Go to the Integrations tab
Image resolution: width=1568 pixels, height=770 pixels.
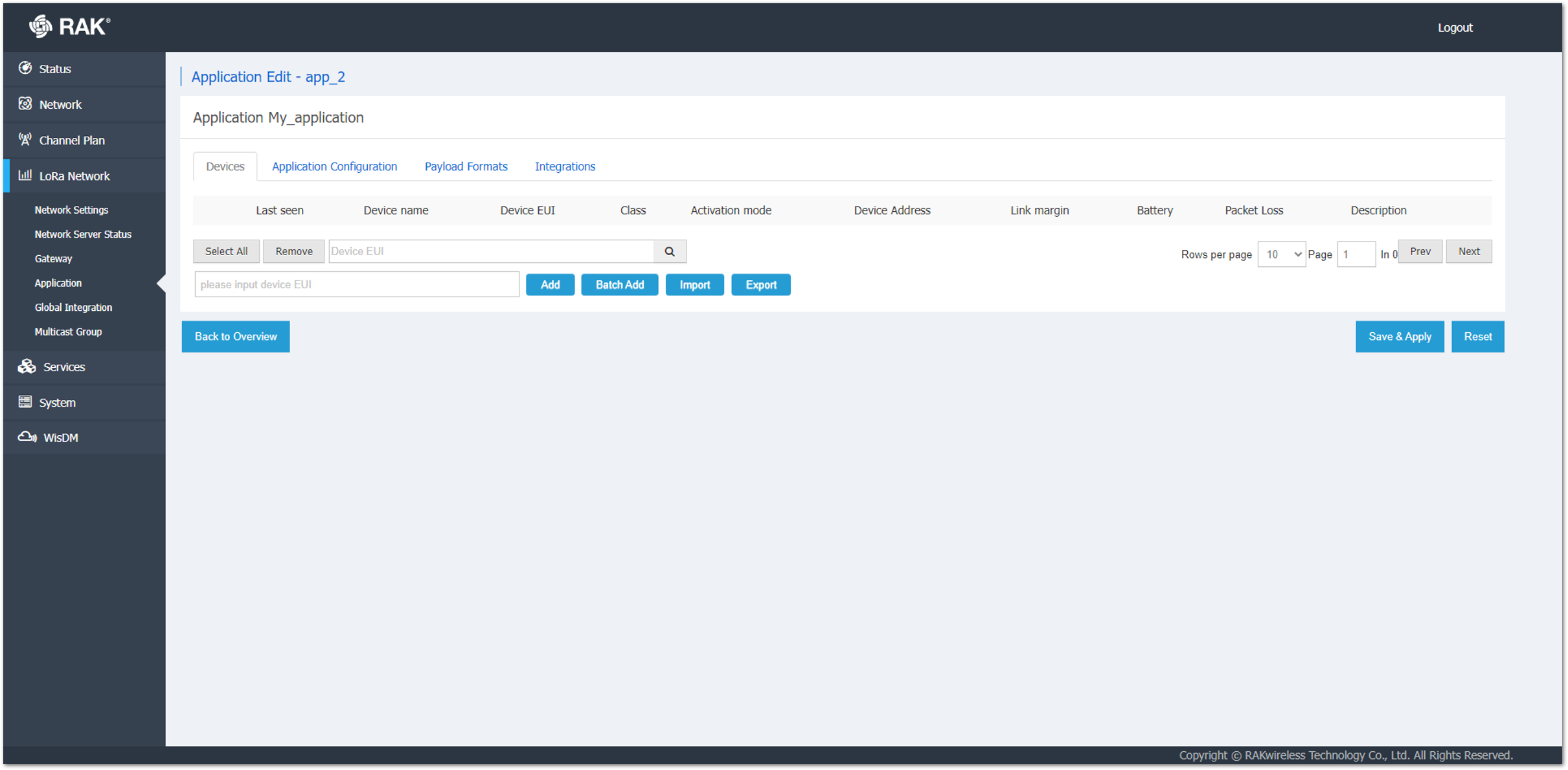[565, 166]
